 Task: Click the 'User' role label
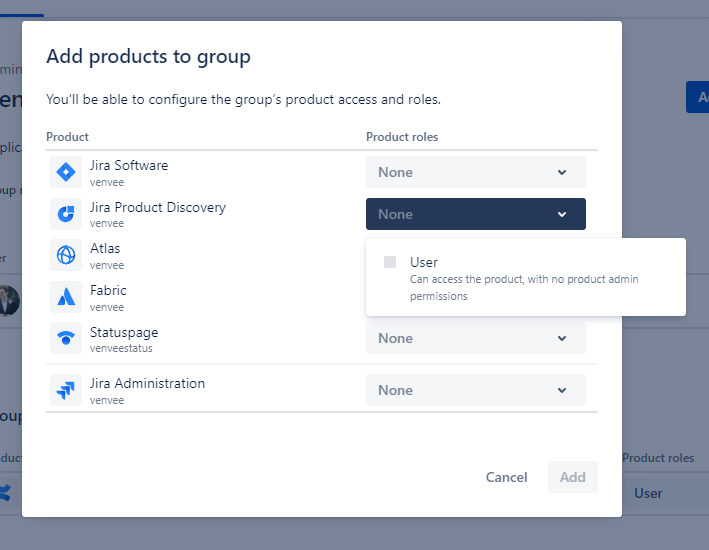click(x=424, y=262)
